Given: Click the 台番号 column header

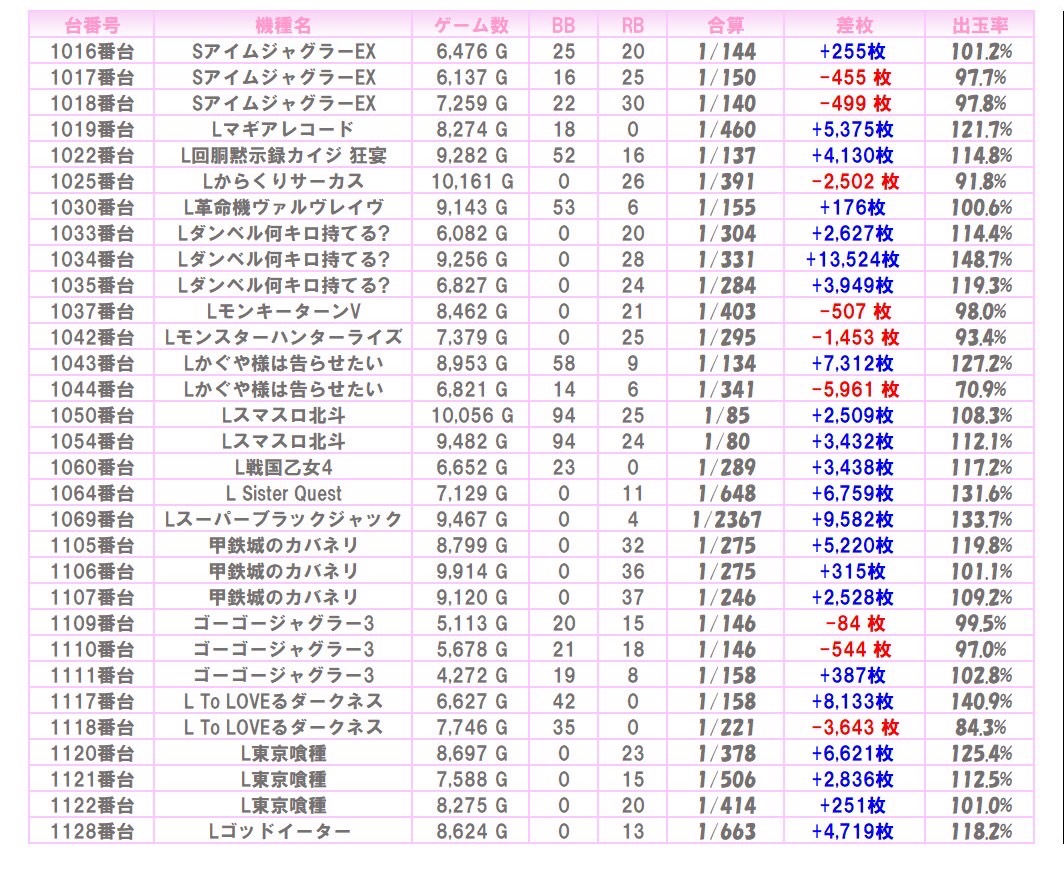Looking at the screenshot, I should 92,26.
